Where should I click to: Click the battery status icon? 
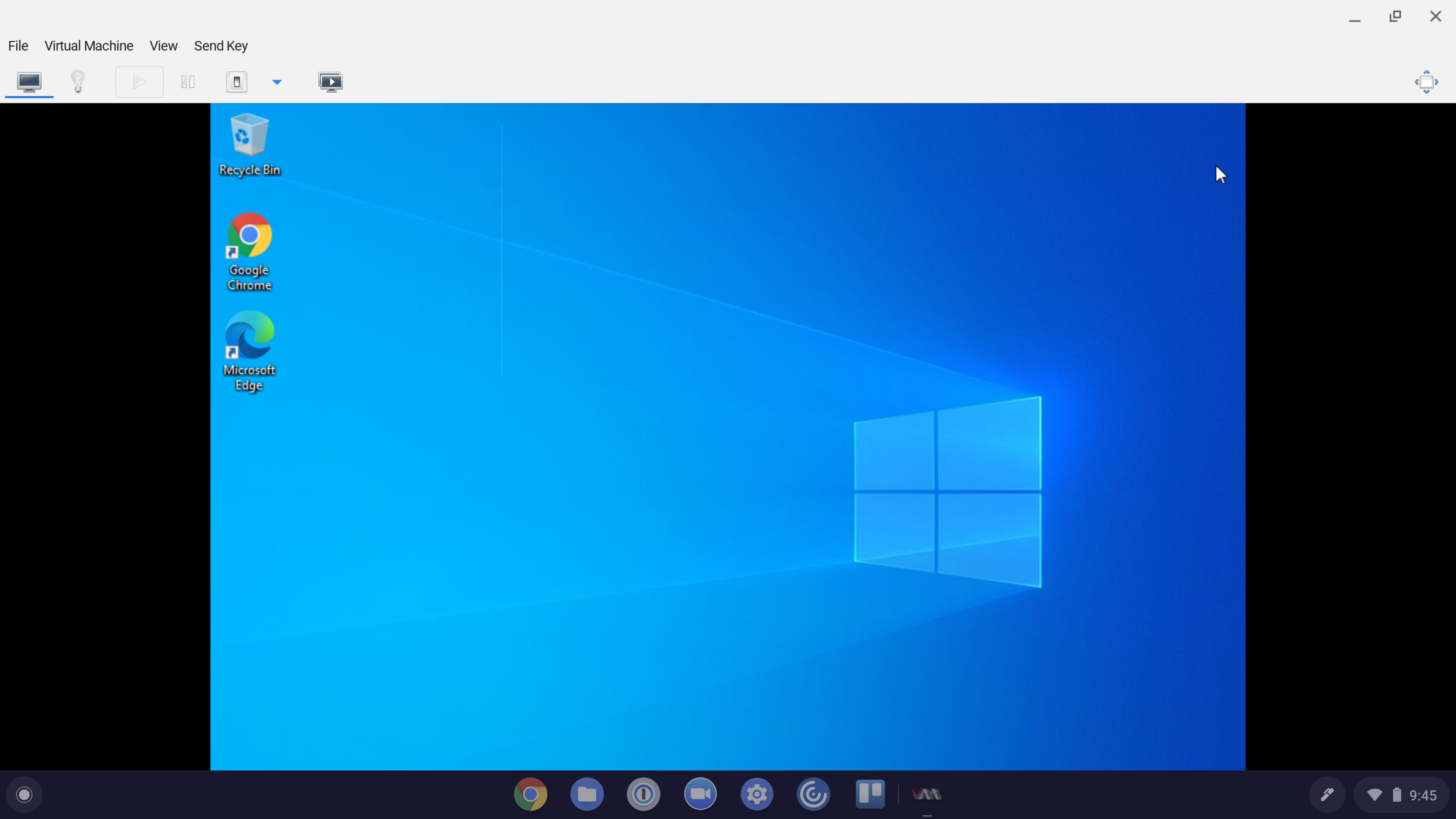click(1396, 795)
